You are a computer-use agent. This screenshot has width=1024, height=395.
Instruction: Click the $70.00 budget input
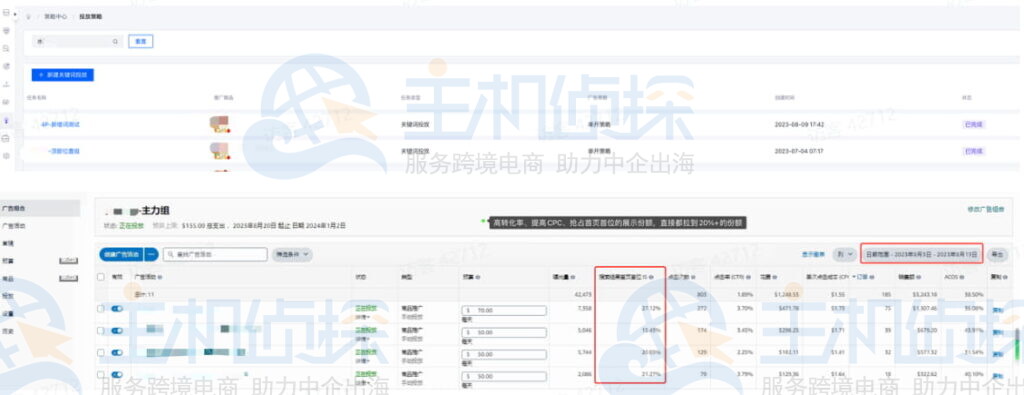click(504, 311)
